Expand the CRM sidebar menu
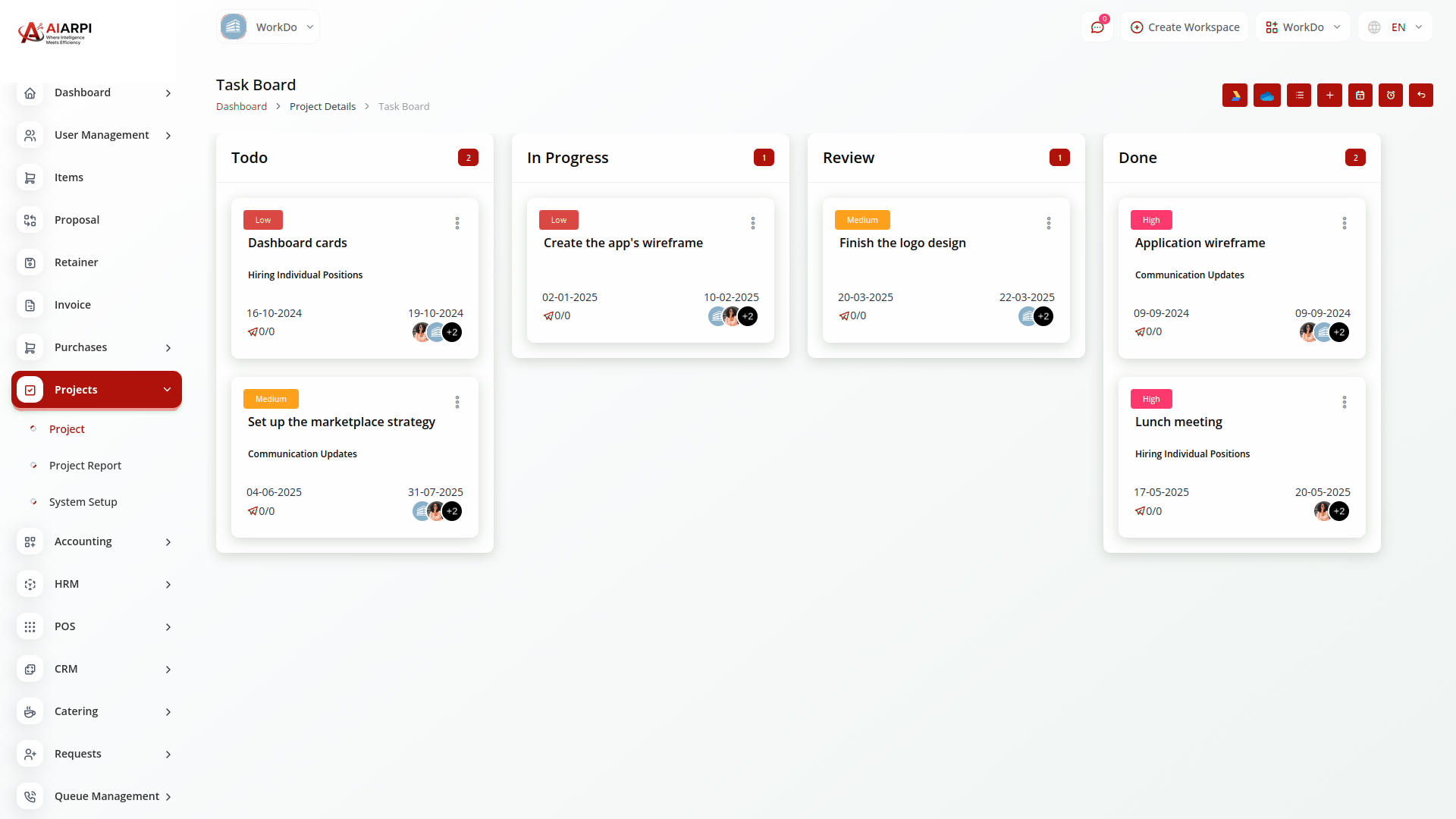1456x819 pixels. pyautogui.click(x=96, y=669)
